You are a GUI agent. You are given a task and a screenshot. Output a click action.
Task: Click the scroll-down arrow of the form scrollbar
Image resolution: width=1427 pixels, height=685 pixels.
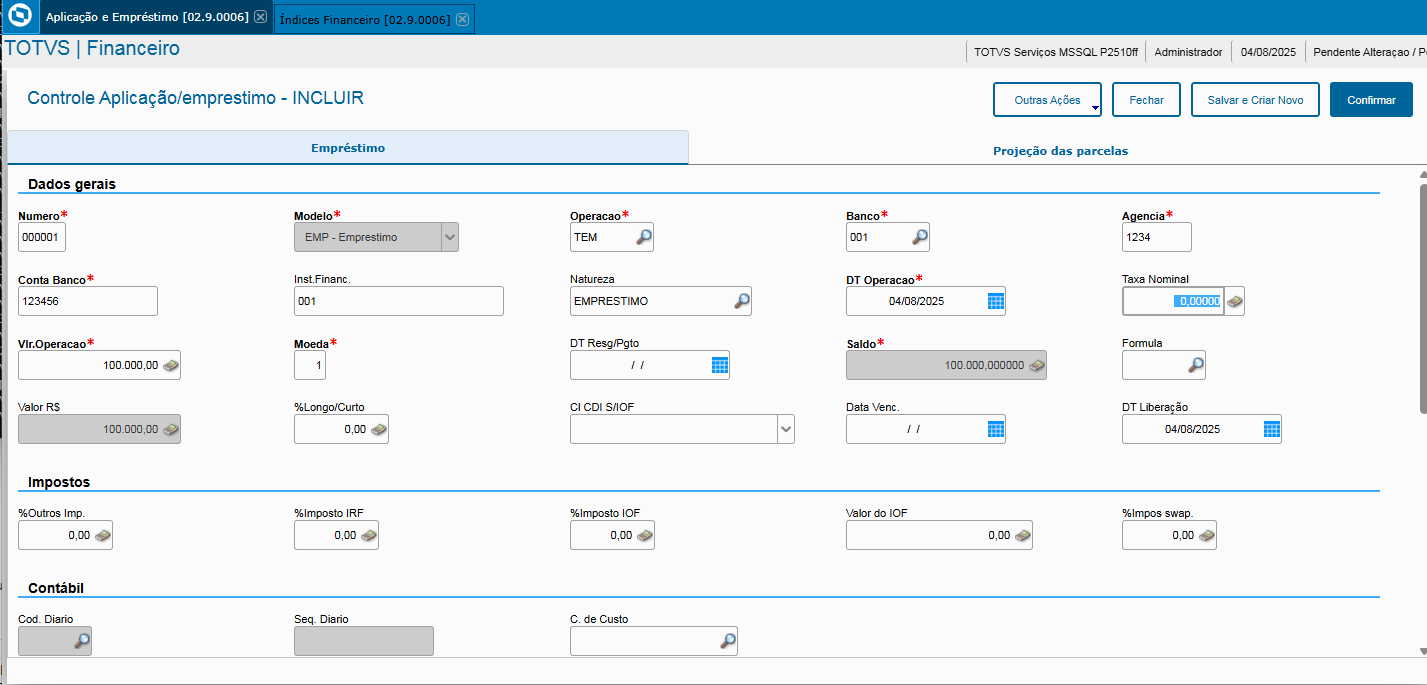coord(1423,651)
